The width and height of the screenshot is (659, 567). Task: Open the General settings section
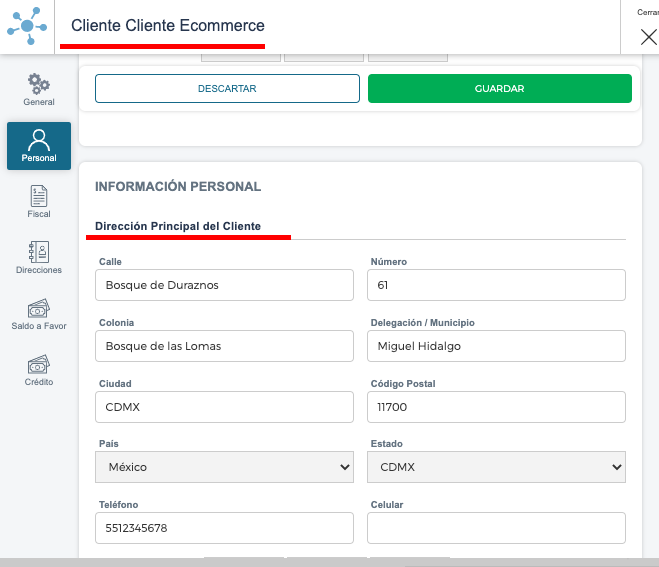pyautogui.click(x=39, y=90)
